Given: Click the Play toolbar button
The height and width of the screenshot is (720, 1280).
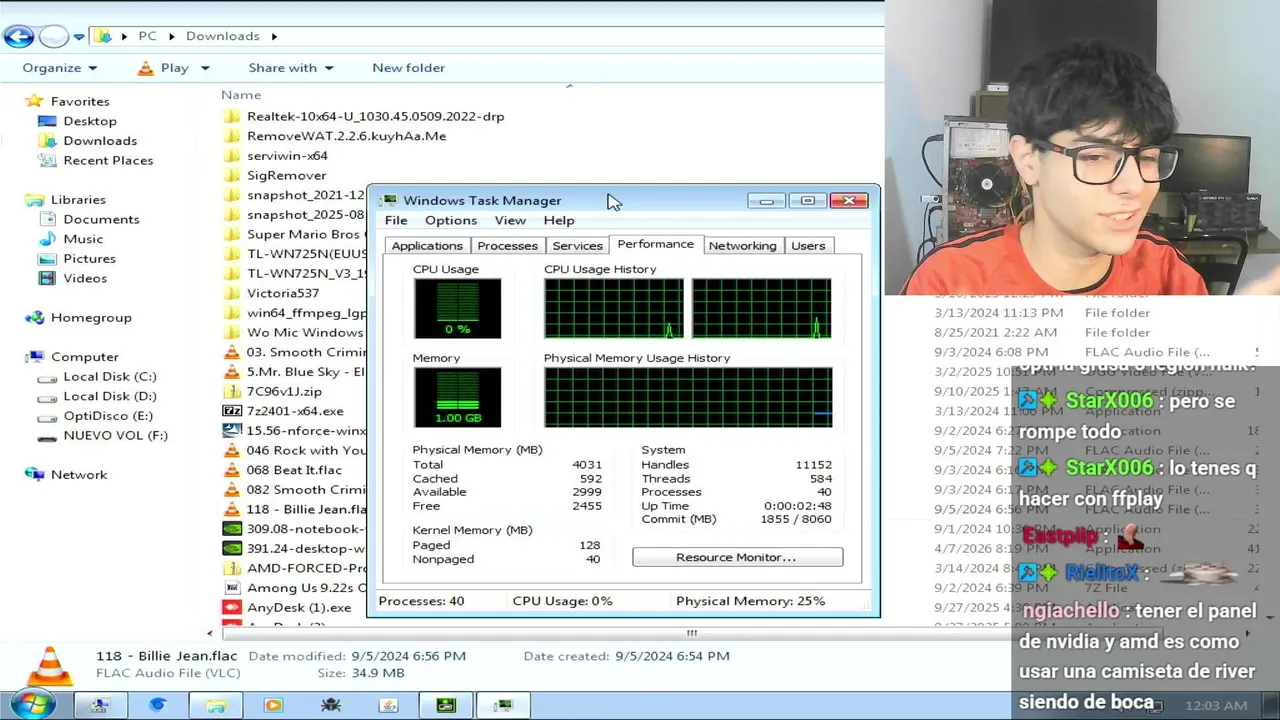Looking at the screenshot, I should tap(163, 68).
